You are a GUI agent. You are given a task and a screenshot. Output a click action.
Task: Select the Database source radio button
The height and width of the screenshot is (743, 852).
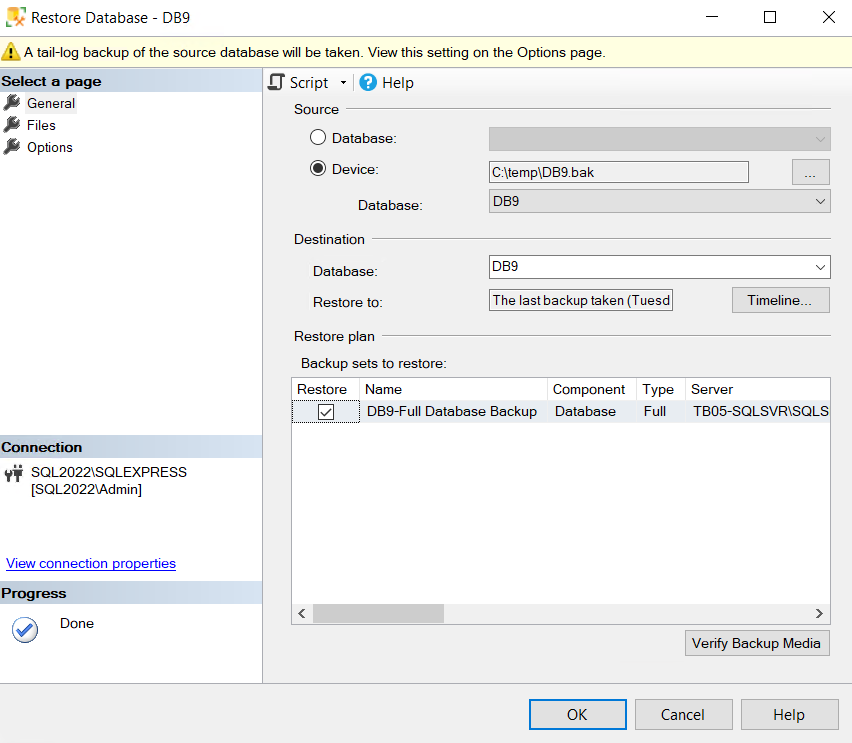click(x=318, y=137)
